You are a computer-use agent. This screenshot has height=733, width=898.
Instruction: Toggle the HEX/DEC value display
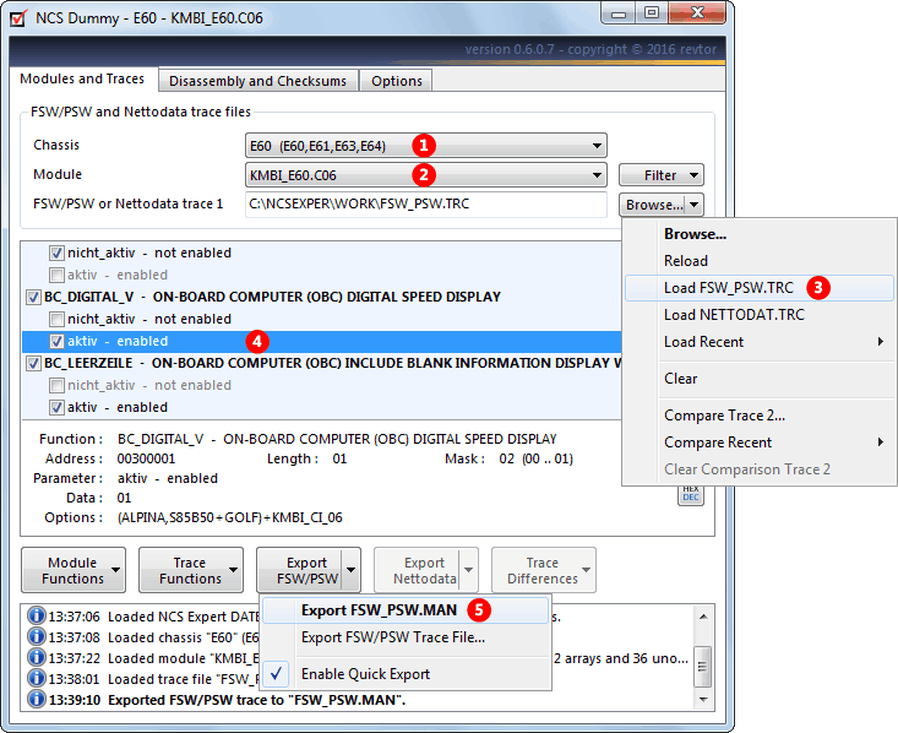tap(690, 493)
